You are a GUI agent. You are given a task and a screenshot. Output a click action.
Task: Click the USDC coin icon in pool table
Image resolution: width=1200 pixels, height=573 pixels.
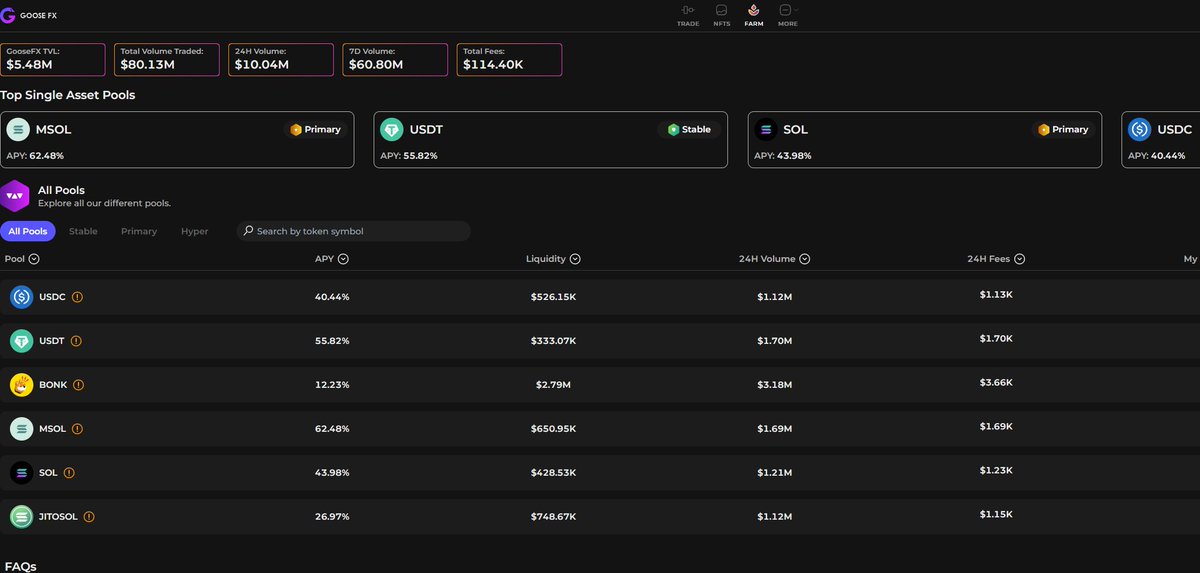[x=21, y=297]
